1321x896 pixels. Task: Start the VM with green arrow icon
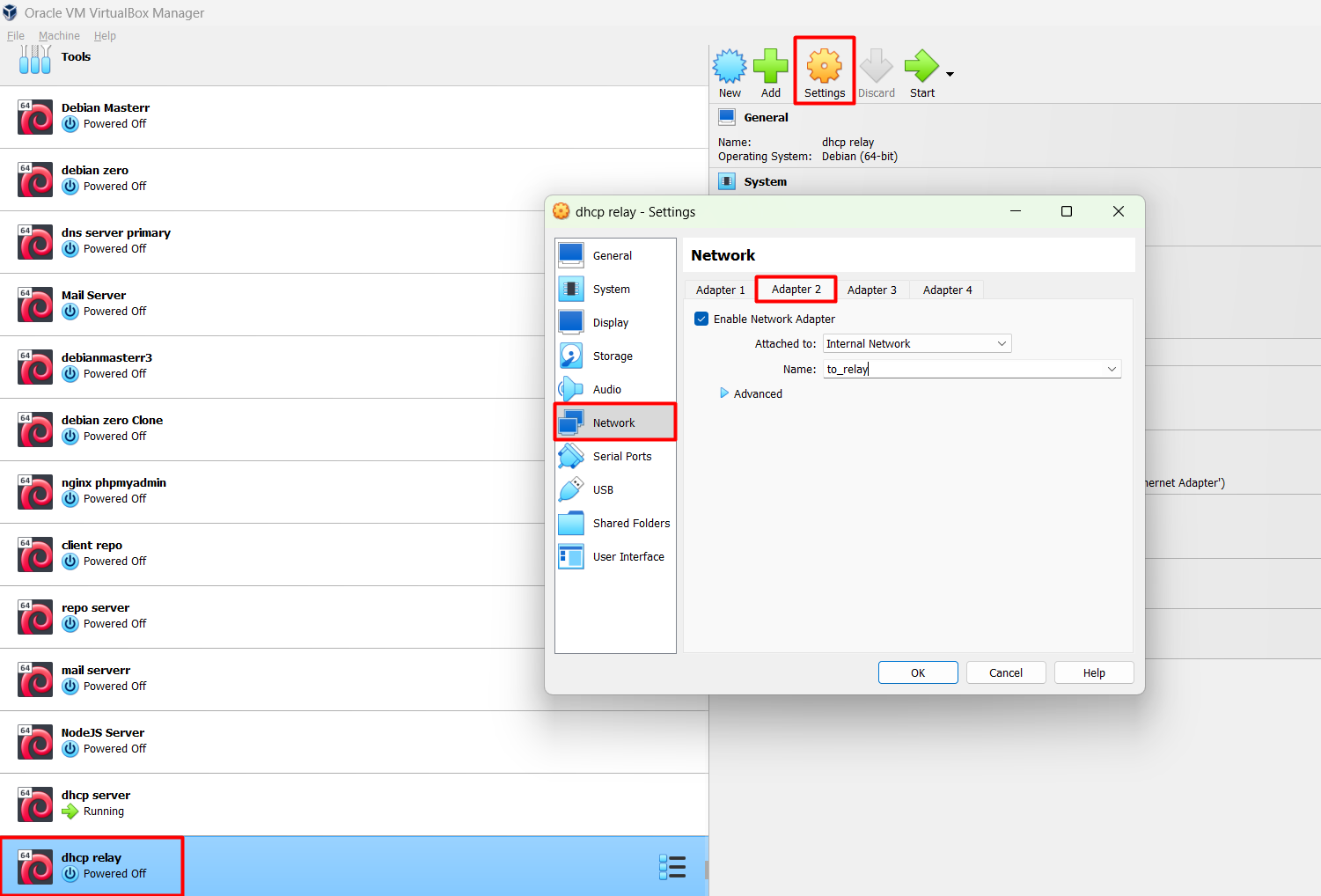(921, 66)
